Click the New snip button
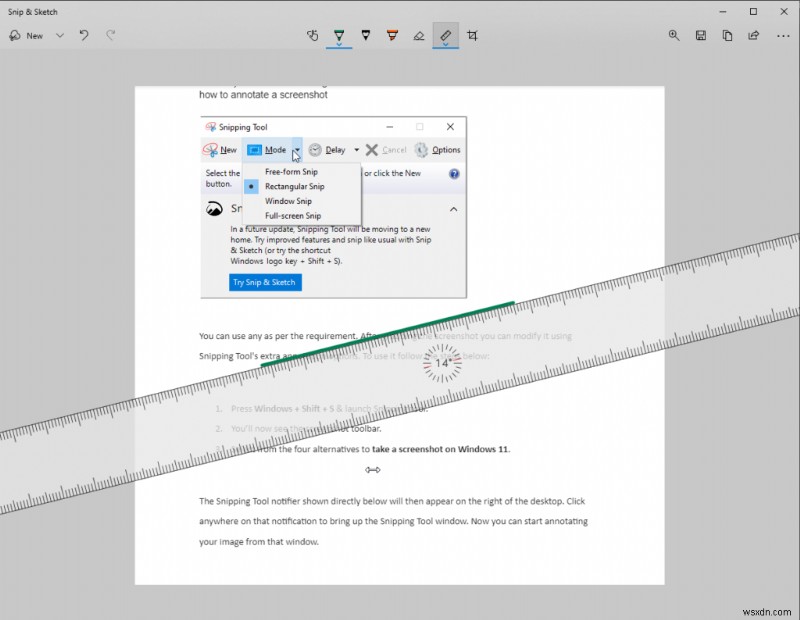Image resolution: width=800 pixels, height=620 pixels. [27, 36]
